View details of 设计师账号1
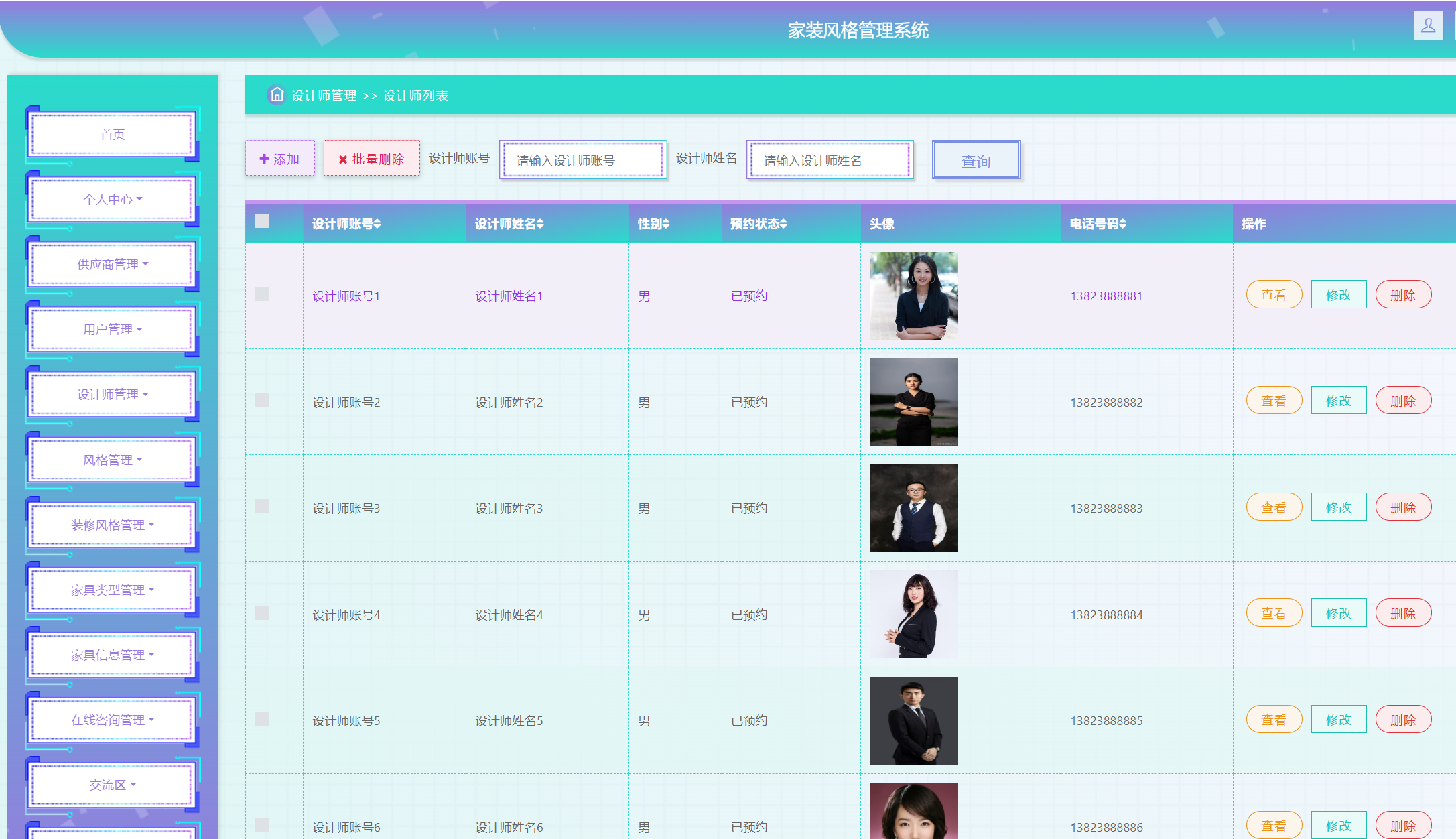The width and height of the screenshot is (1456, 839). pos(1274,295)
